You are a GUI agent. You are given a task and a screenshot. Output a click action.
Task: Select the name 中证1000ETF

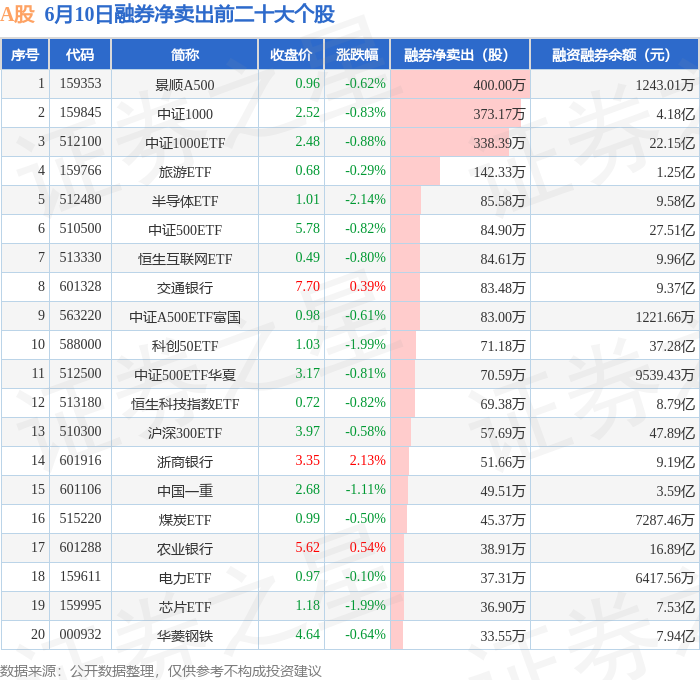(185, 143)
